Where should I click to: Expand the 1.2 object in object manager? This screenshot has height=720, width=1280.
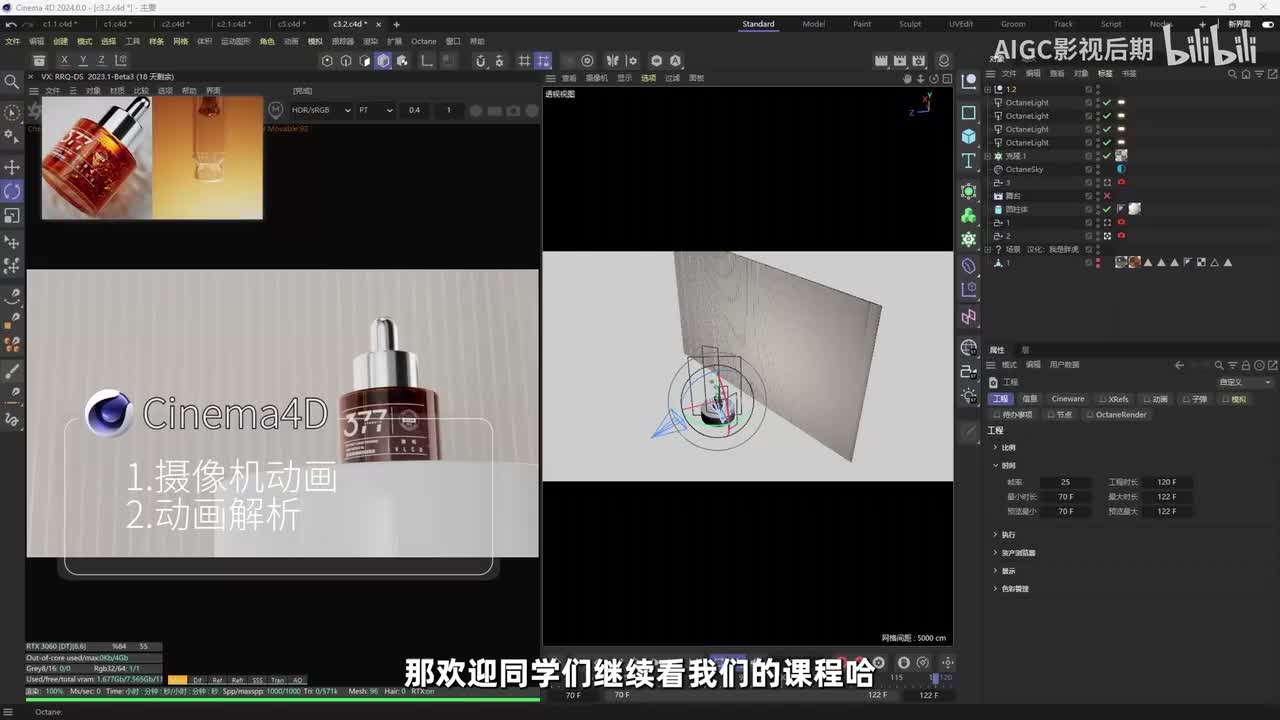[x=988, y=89]
